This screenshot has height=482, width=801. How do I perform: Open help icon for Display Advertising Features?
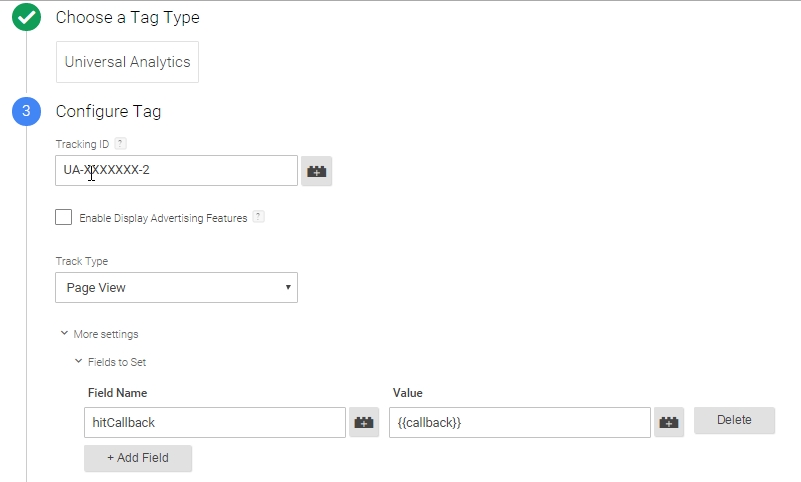[258, 217]
